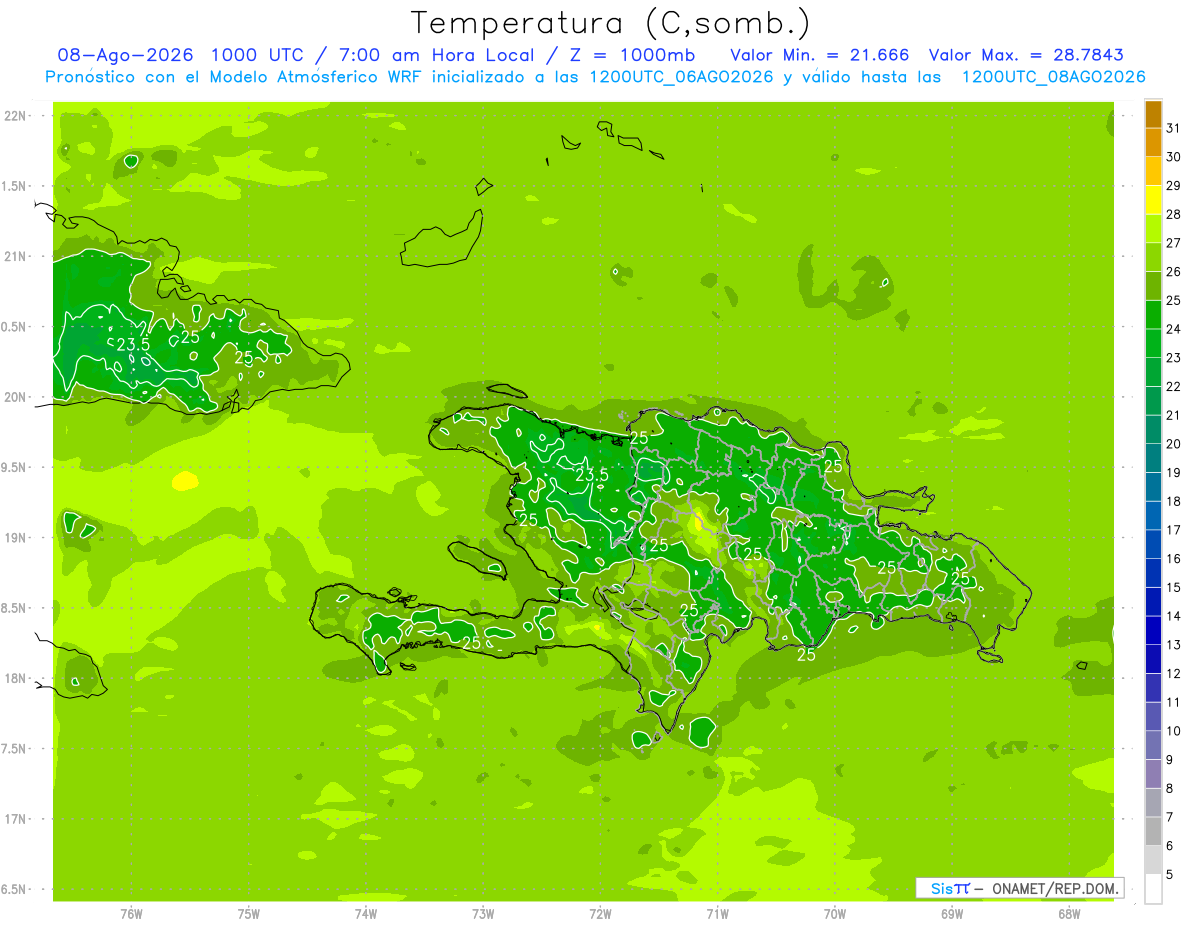Click the "5" value on the color legend
This screenshot has width=1200, height=927.
point(1169,874)
